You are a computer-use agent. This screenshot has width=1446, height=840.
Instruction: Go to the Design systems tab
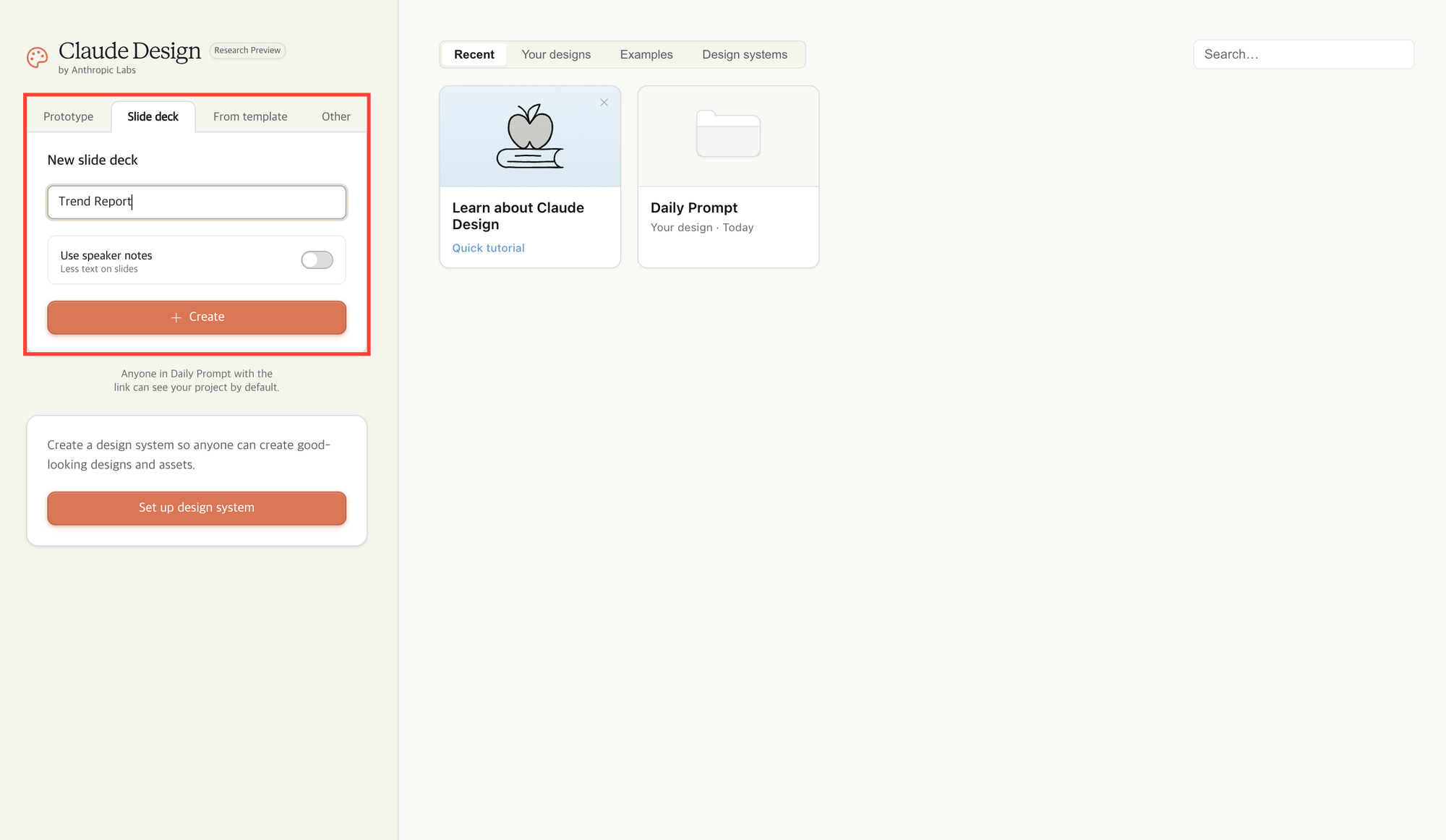tap(744, 55)
